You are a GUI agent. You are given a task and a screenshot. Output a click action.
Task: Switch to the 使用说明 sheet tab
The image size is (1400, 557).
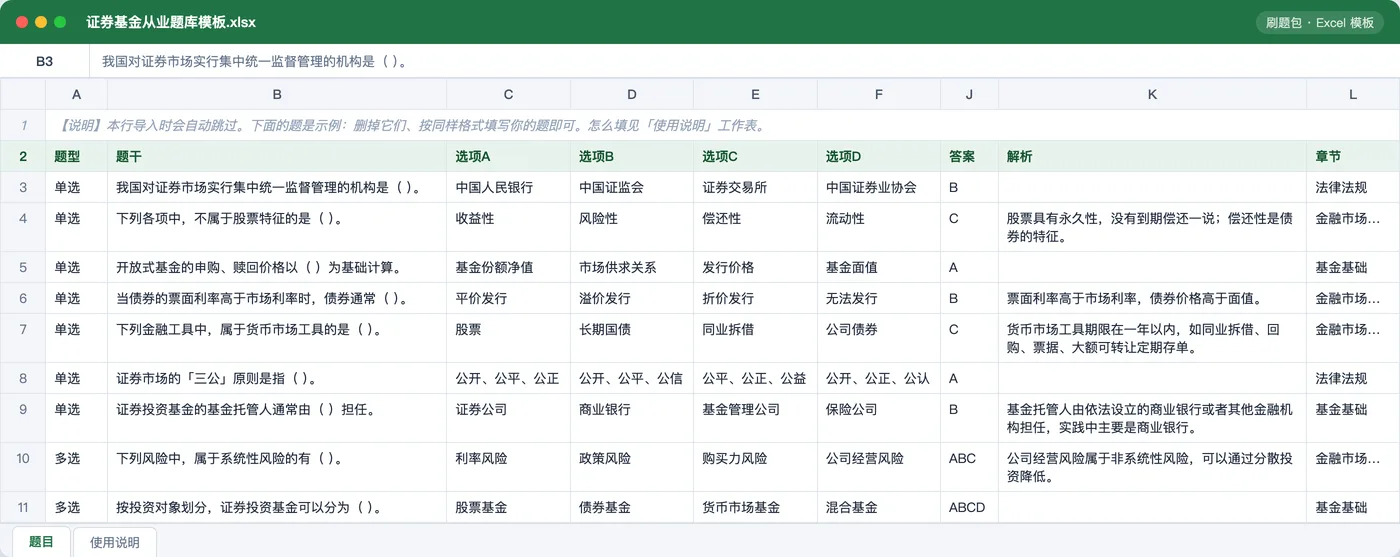click(x=115, y=542)
